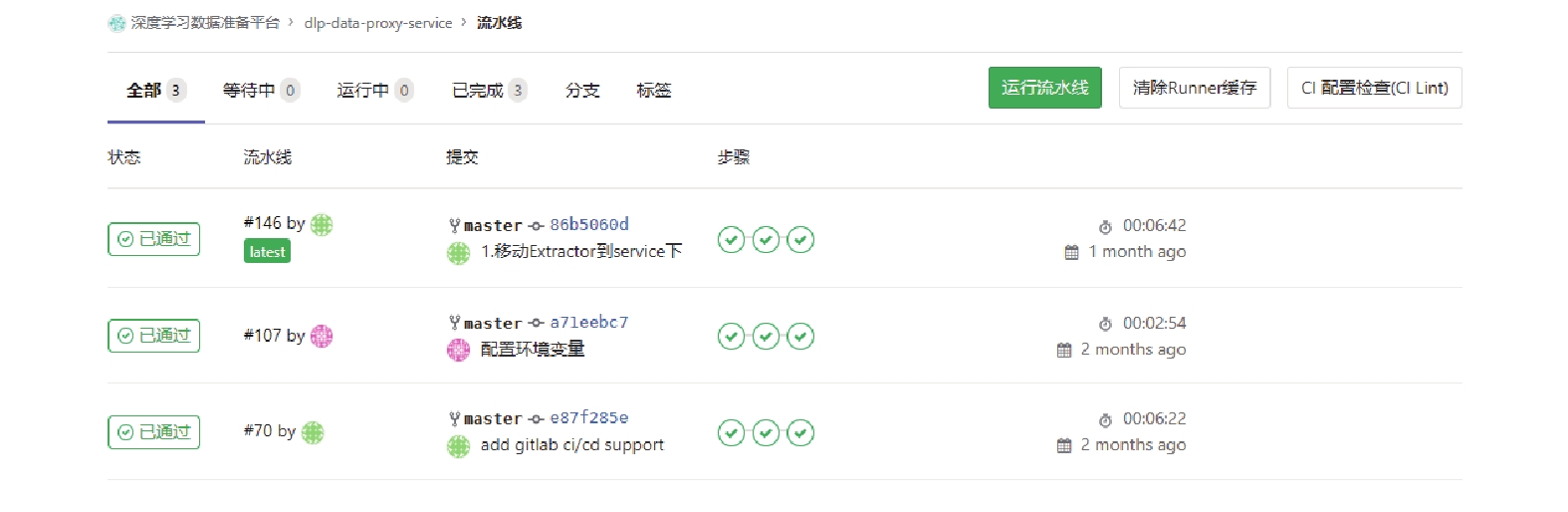This screenshot has height=512, width=1568.
Task: Click project avatar icon in breadcrumb
Action: 116,23
